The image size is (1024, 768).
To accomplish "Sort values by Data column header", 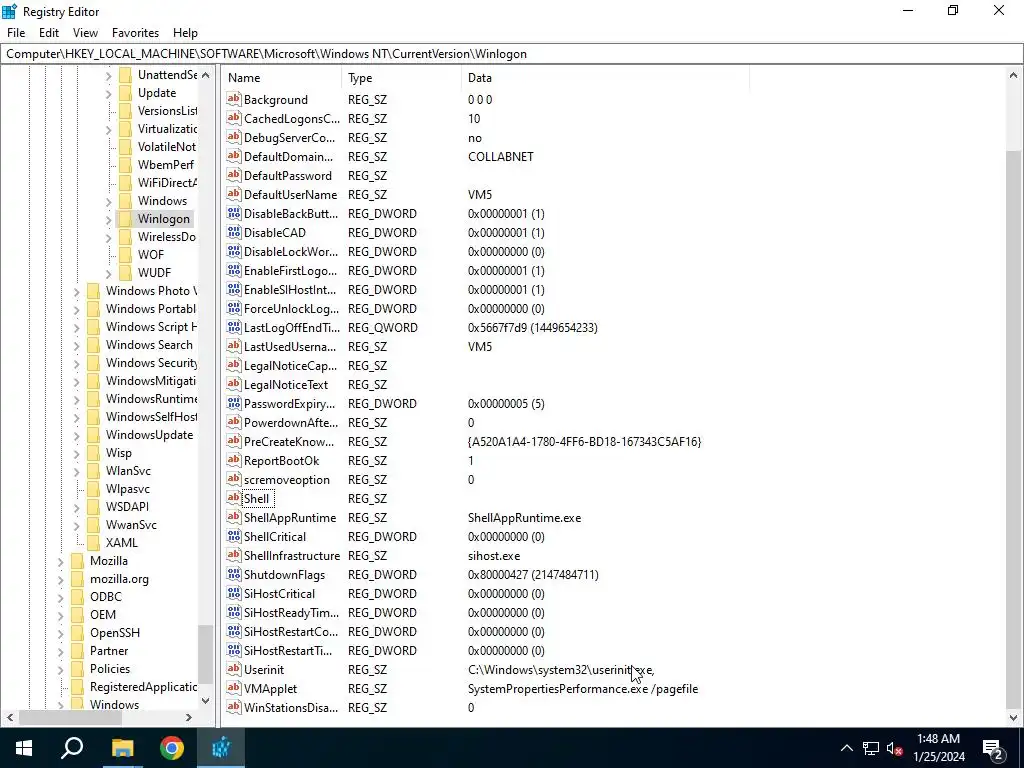I will coord(605,78).
